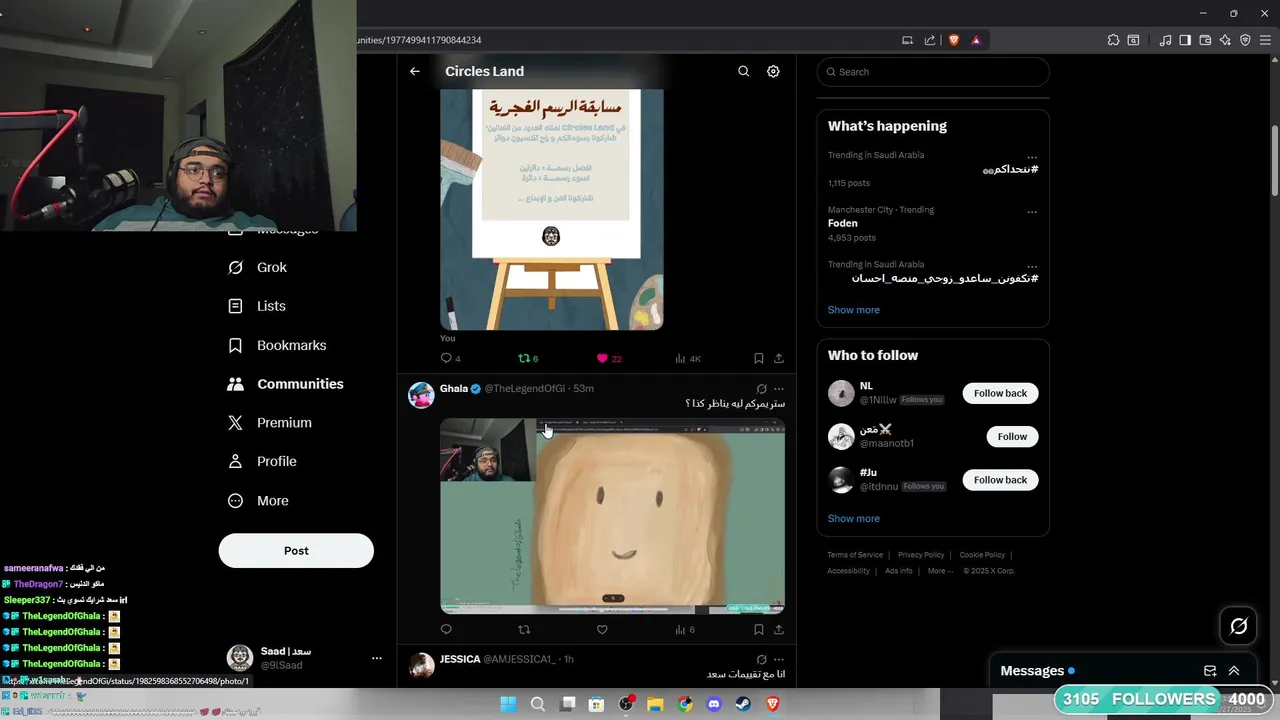Image resolution: width=1280 pixels, height=720 pixels.
Task: Open Ghala's Grok explain icon
Action: [x=761, y=388]
